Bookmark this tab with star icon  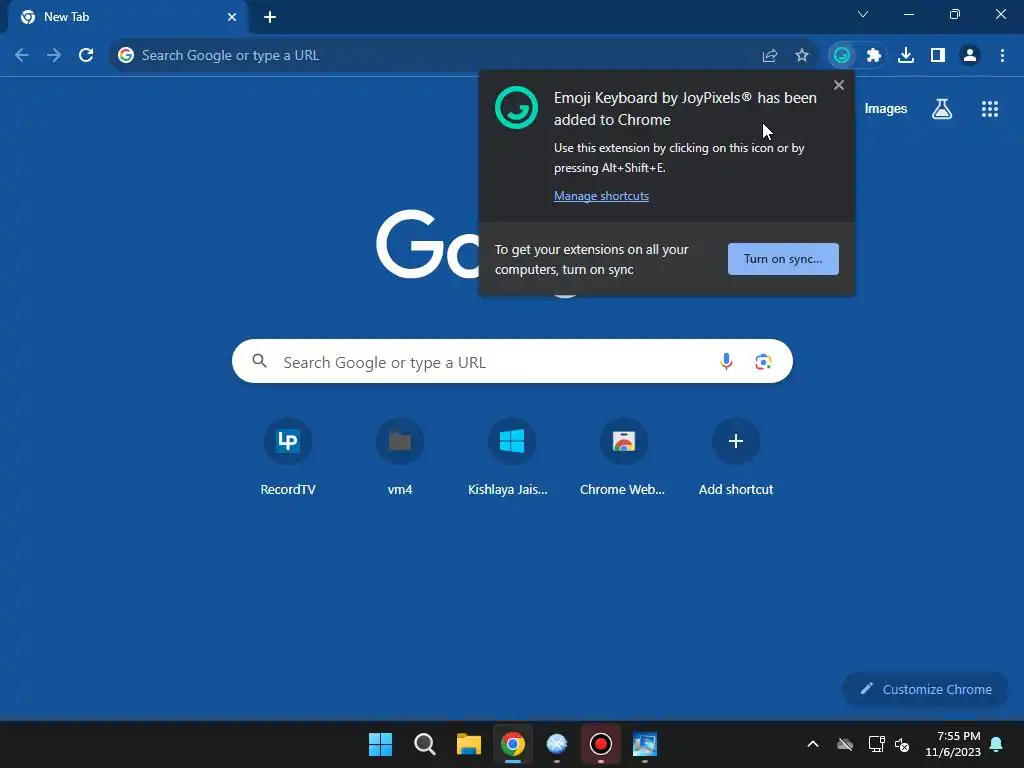[802, 56]
